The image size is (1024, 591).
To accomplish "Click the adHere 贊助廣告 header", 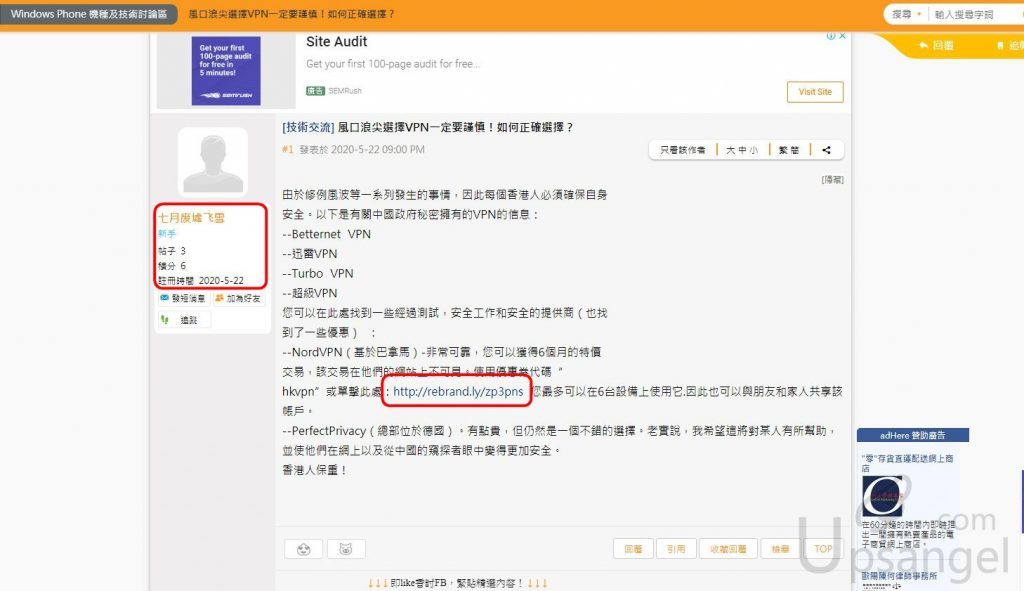I will [912, 435].
